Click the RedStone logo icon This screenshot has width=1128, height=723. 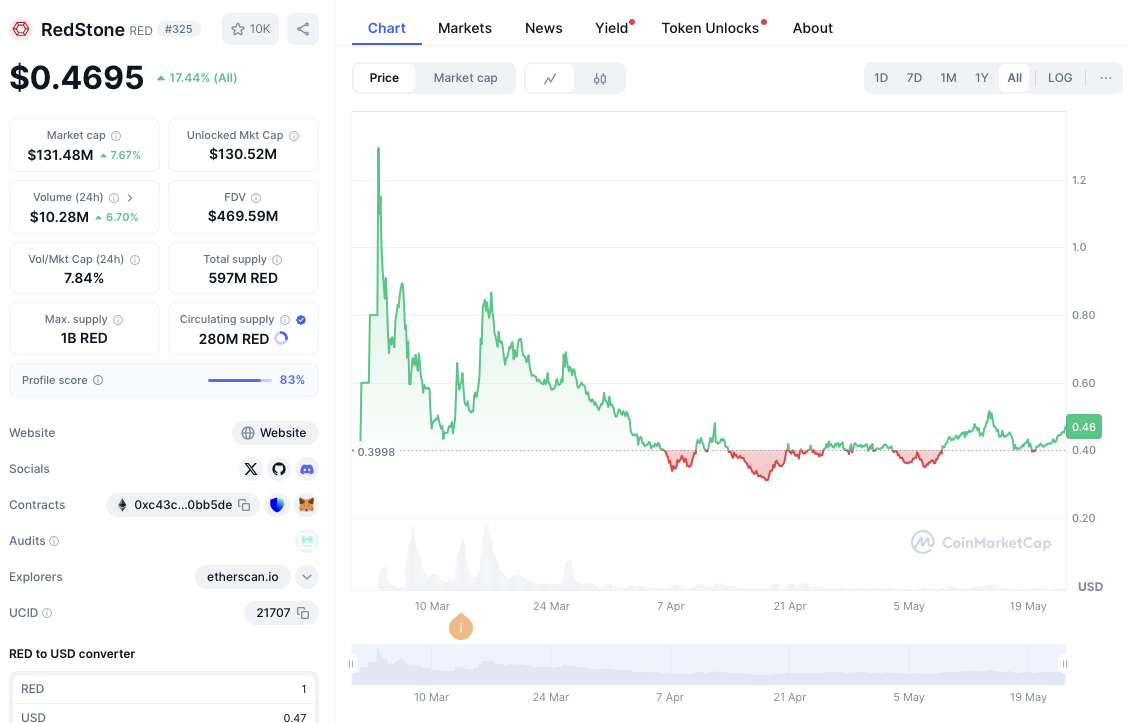click(x=21, y=29)
